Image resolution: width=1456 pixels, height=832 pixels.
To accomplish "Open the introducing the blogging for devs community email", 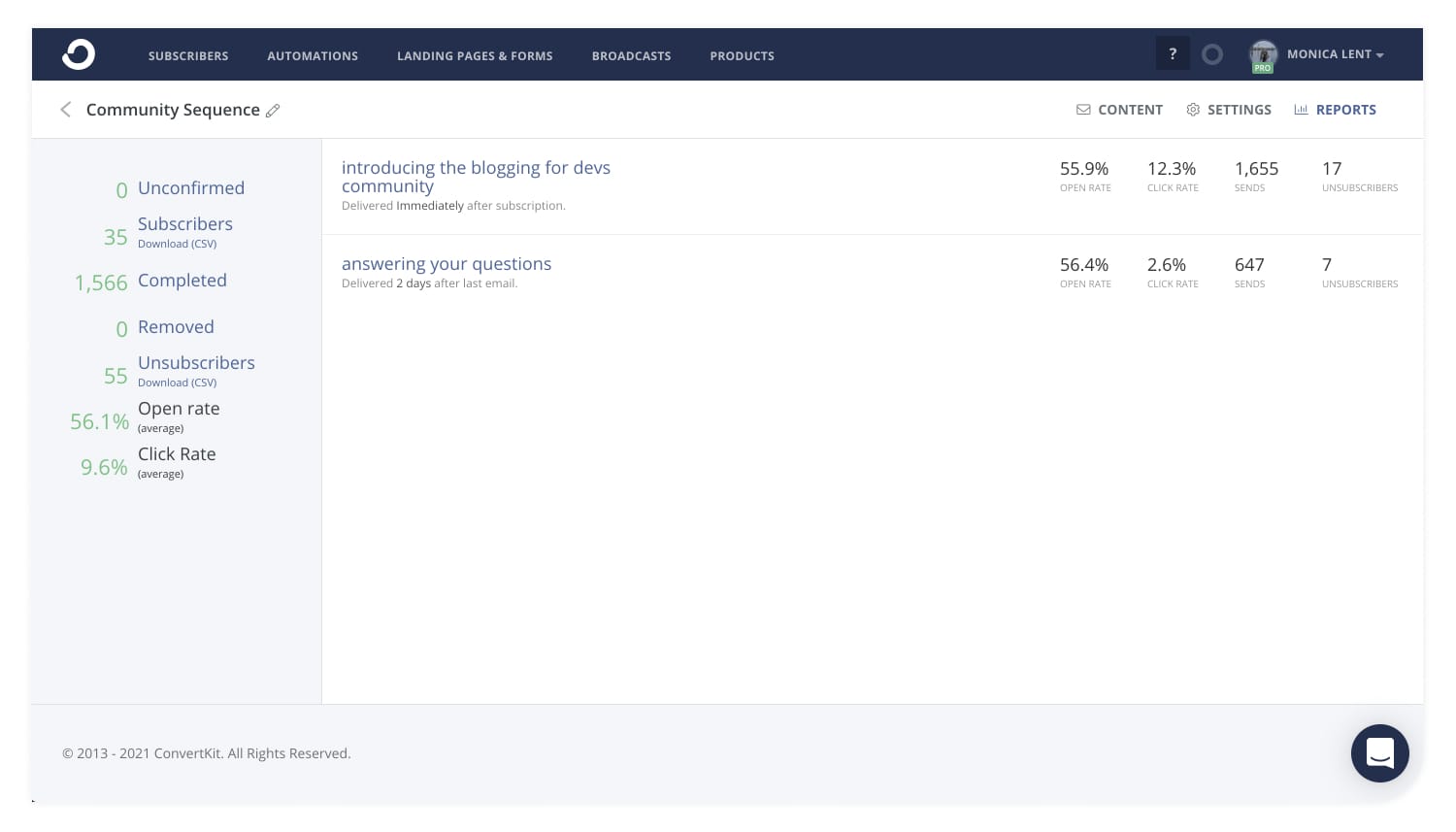I will pos(476,177).
